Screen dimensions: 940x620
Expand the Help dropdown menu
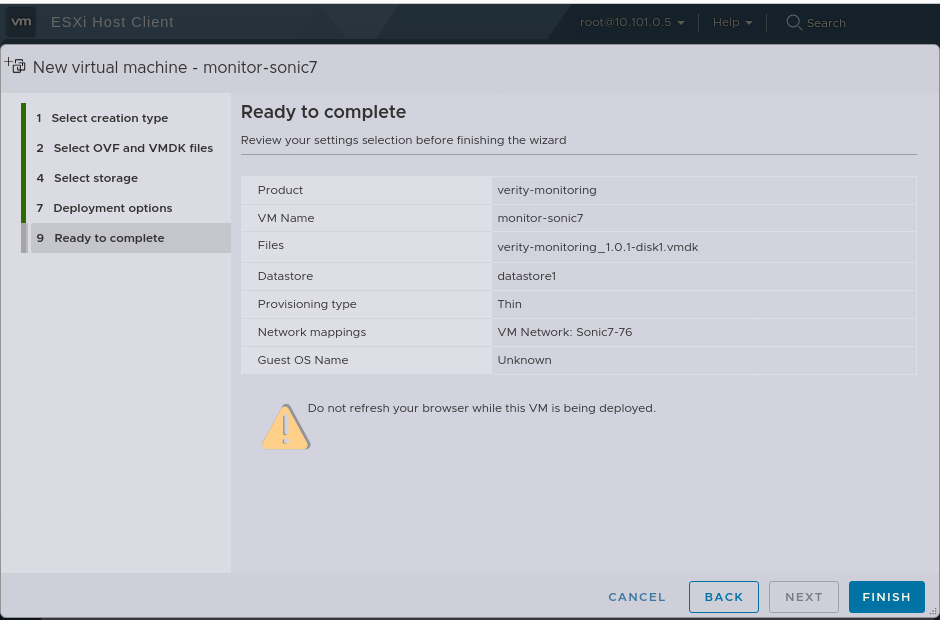tap(732, 22)
